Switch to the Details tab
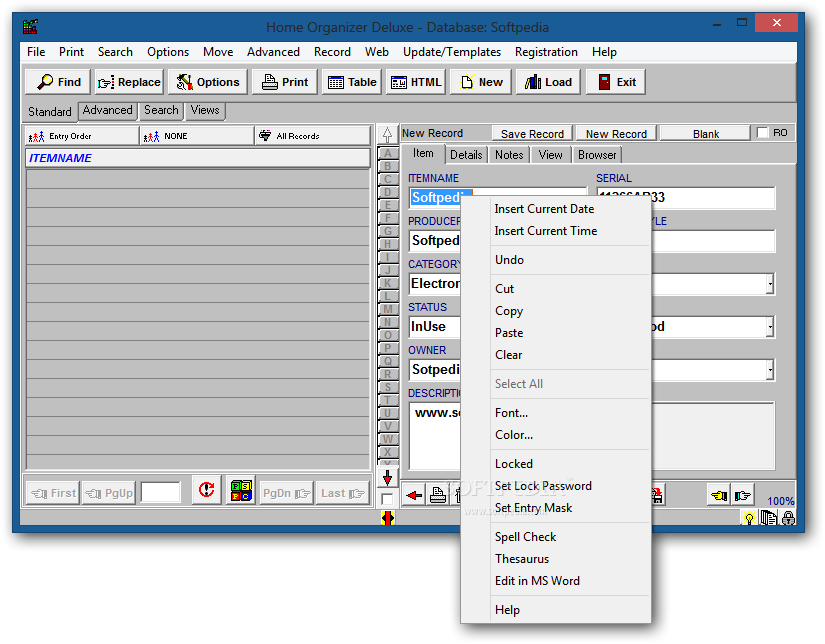This screenshot has width=825, height=644. click(466, 155)
